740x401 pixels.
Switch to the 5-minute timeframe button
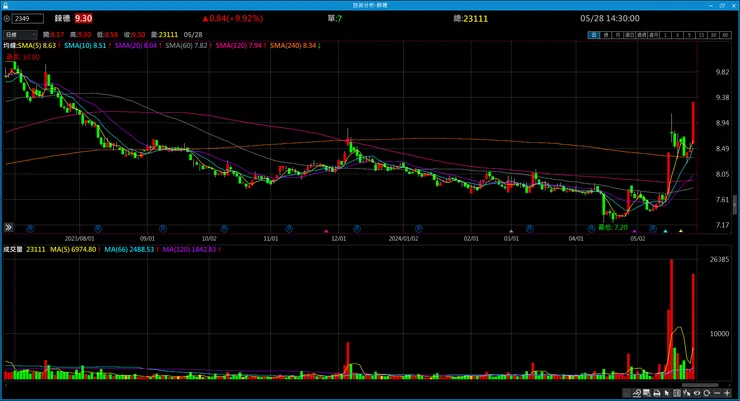[x=690, y=35]
